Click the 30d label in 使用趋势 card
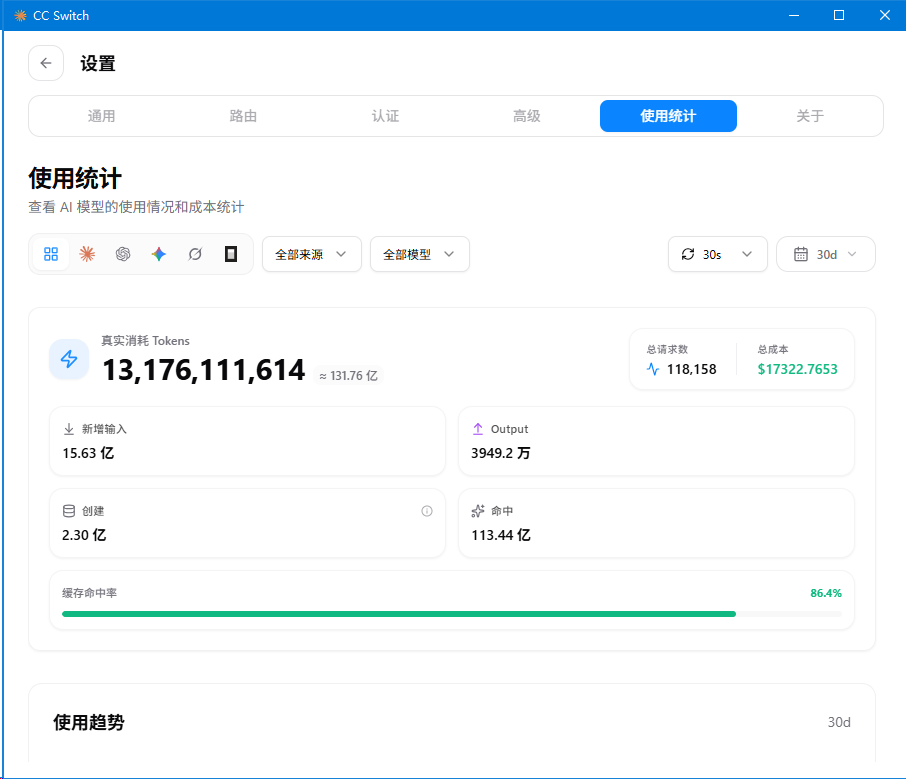Viewport: 906px width, 779px height. point(839,722)
